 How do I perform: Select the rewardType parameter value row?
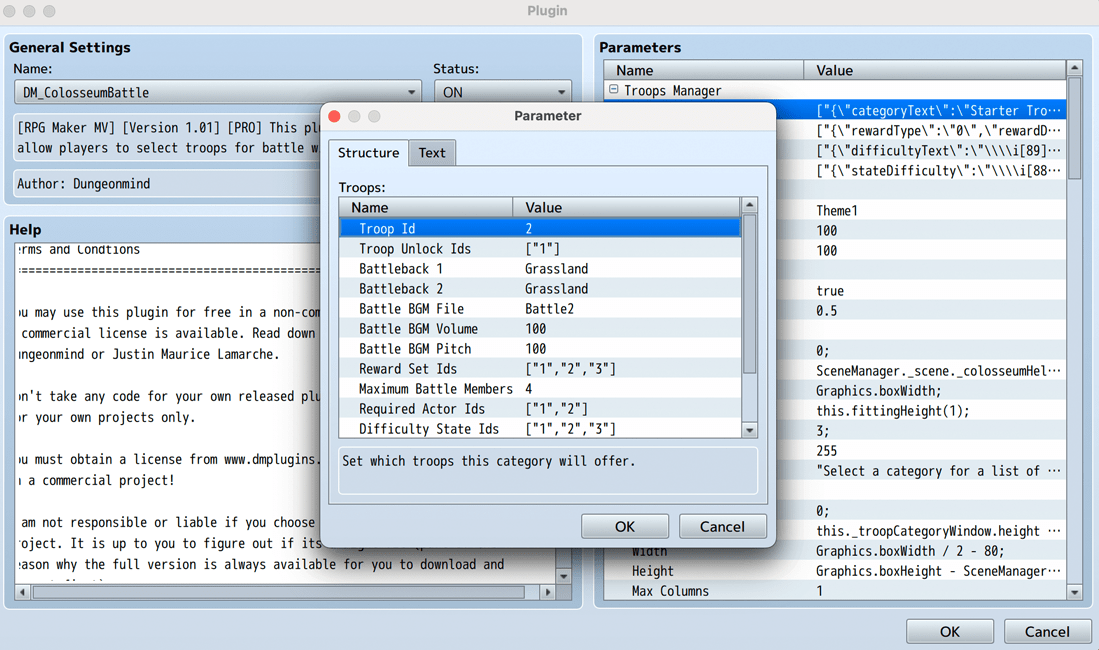[938, 130]
